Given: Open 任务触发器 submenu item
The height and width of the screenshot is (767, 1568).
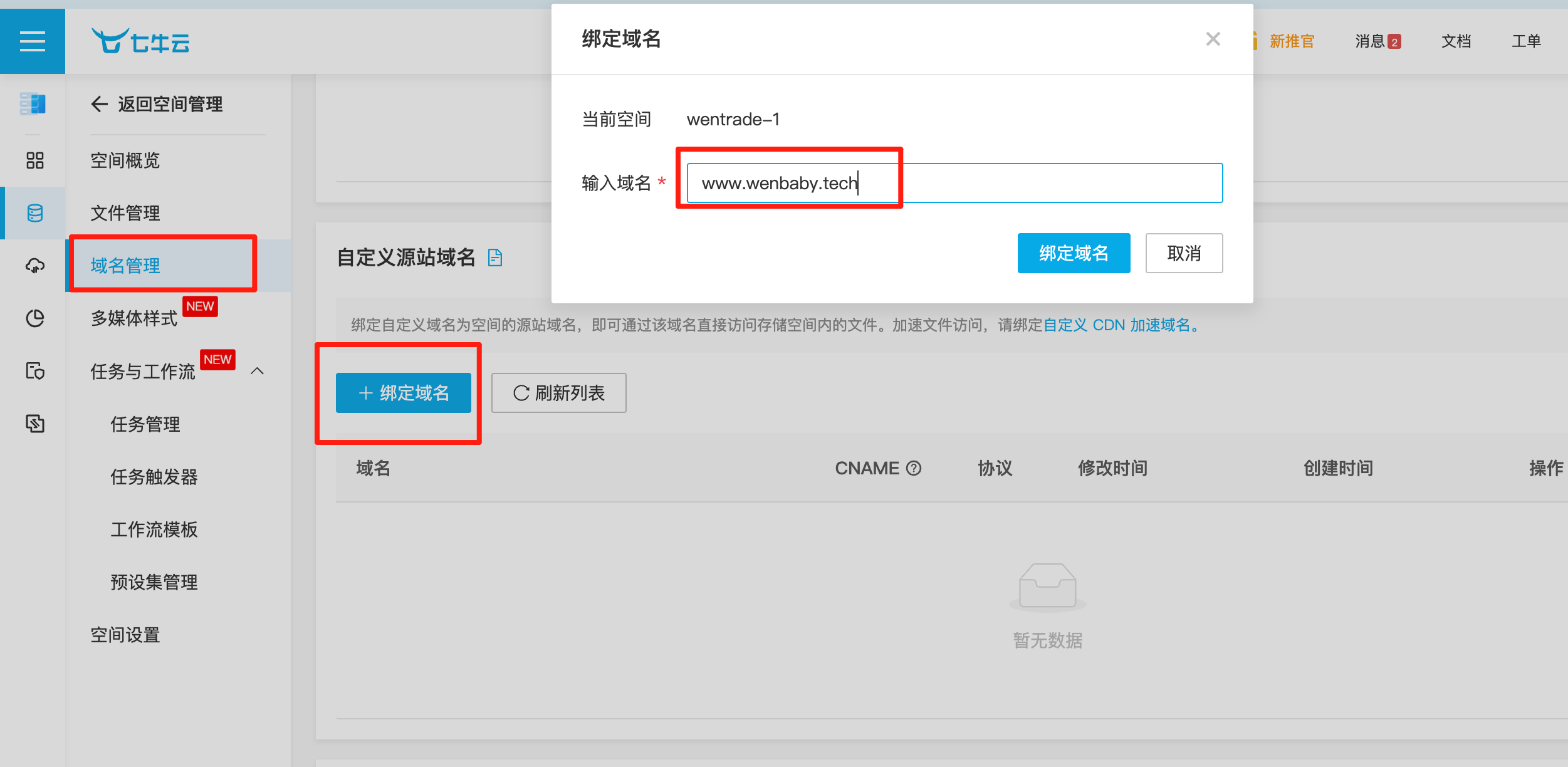Looking at the screenshot, I should pyautogui.click(x=154, y=477).
